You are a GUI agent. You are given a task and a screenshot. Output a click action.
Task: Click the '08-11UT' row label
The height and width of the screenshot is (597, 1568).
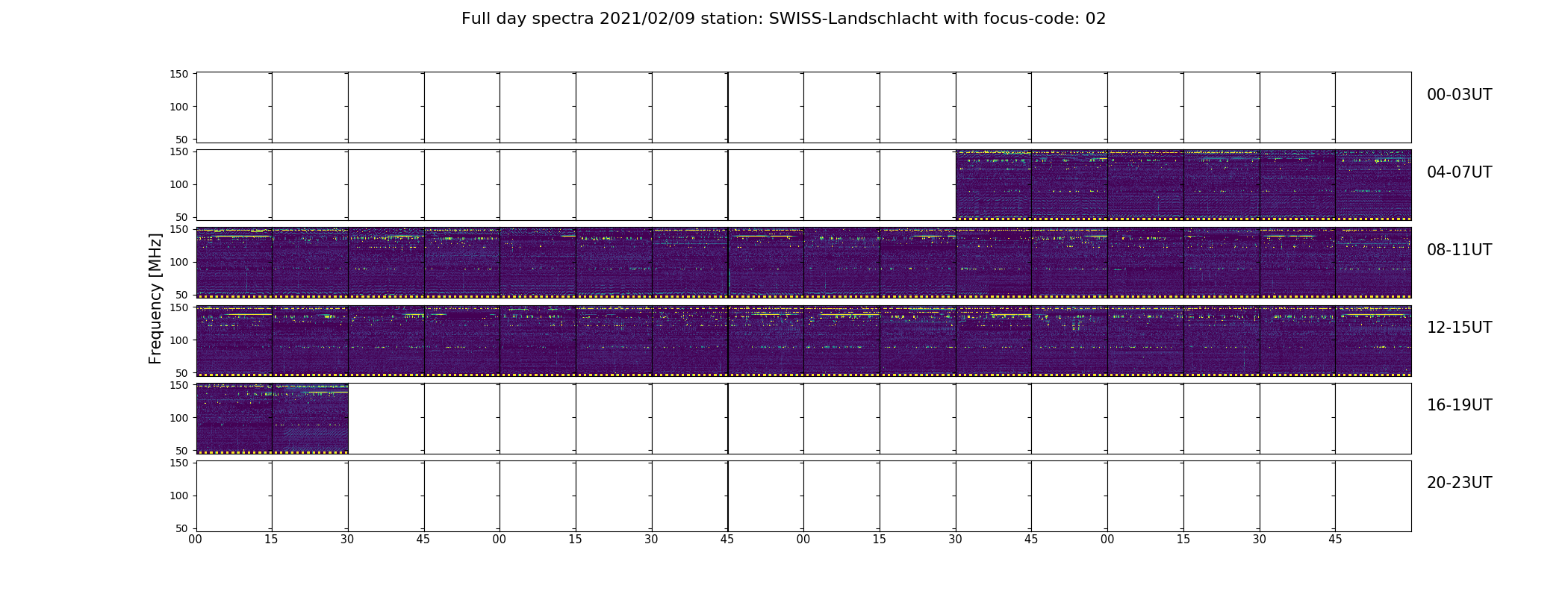pos(1459,250)
